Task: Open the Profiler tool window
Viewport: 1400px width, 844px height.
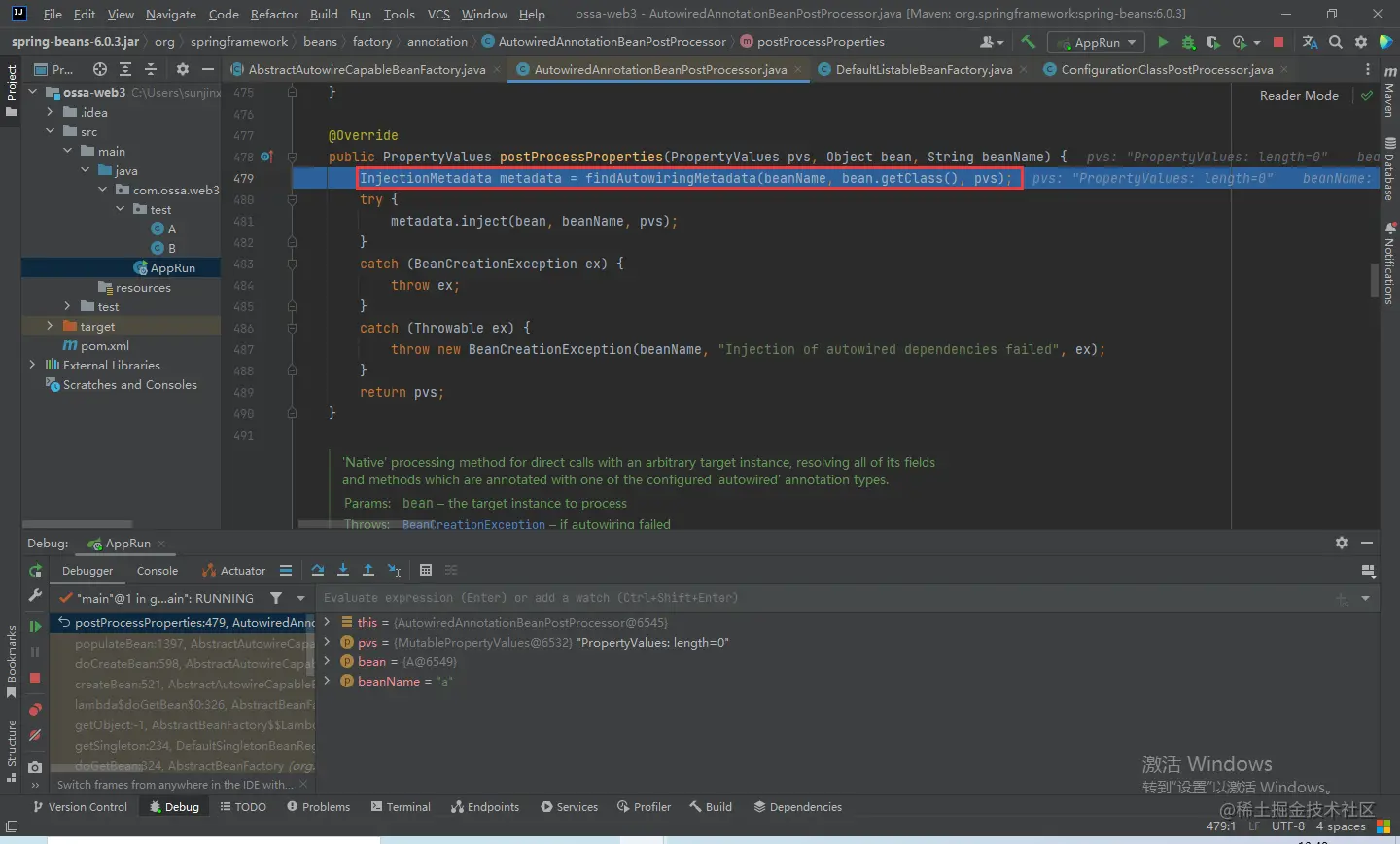Action: click(x=644, y=807)
